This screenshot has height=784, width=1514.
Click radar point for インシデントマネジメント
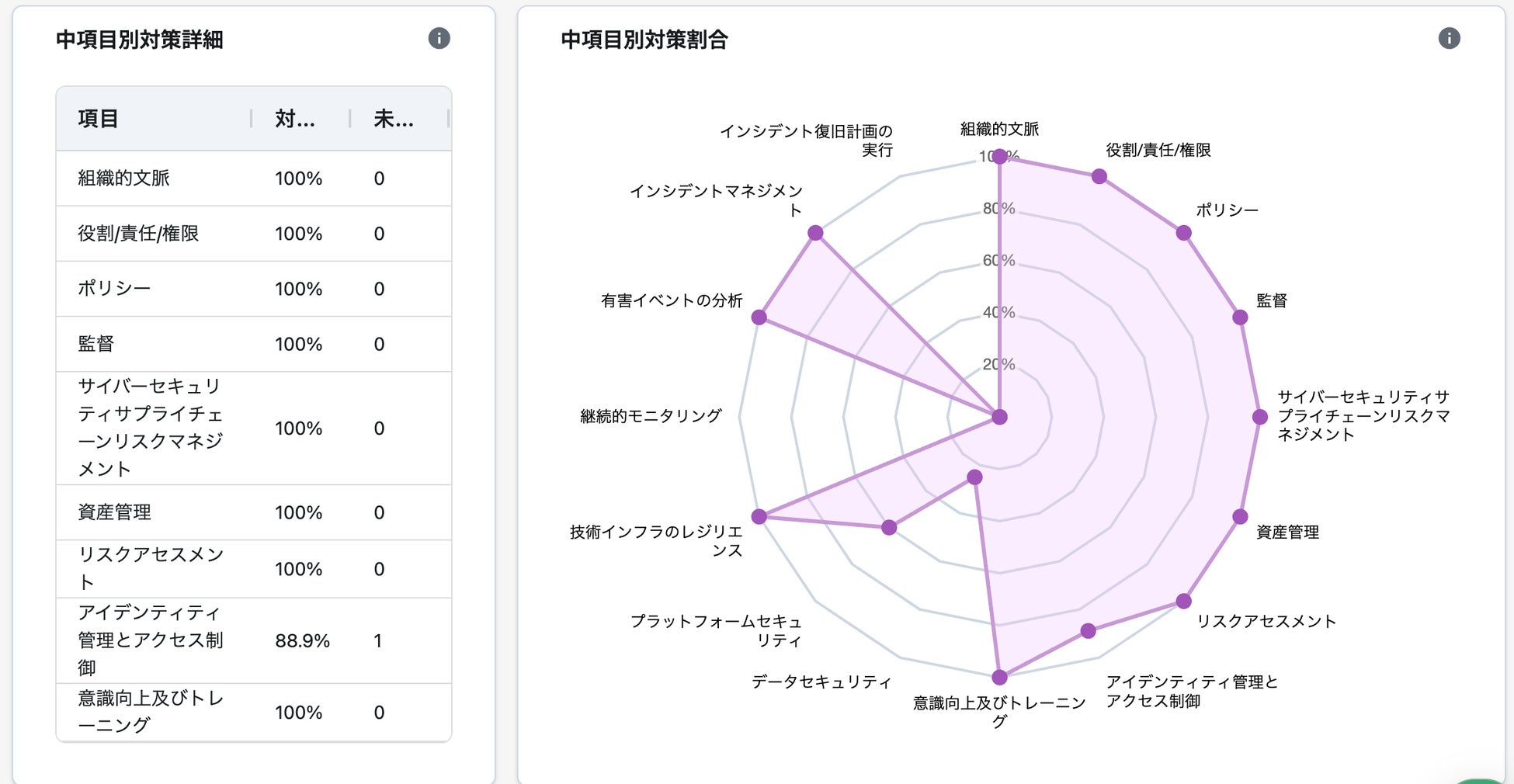815,233
